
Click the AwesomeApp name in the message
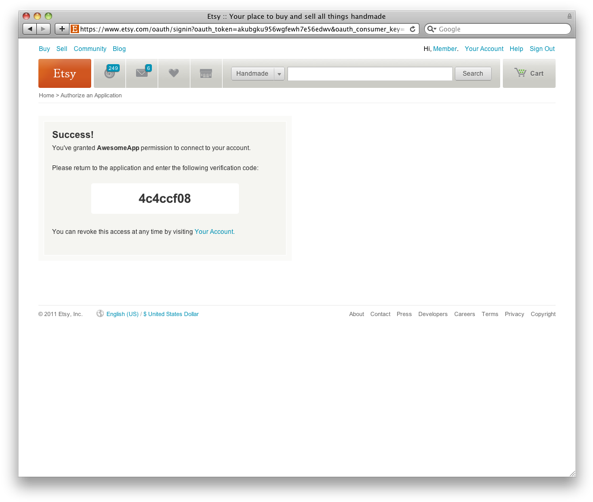[118, 148]
